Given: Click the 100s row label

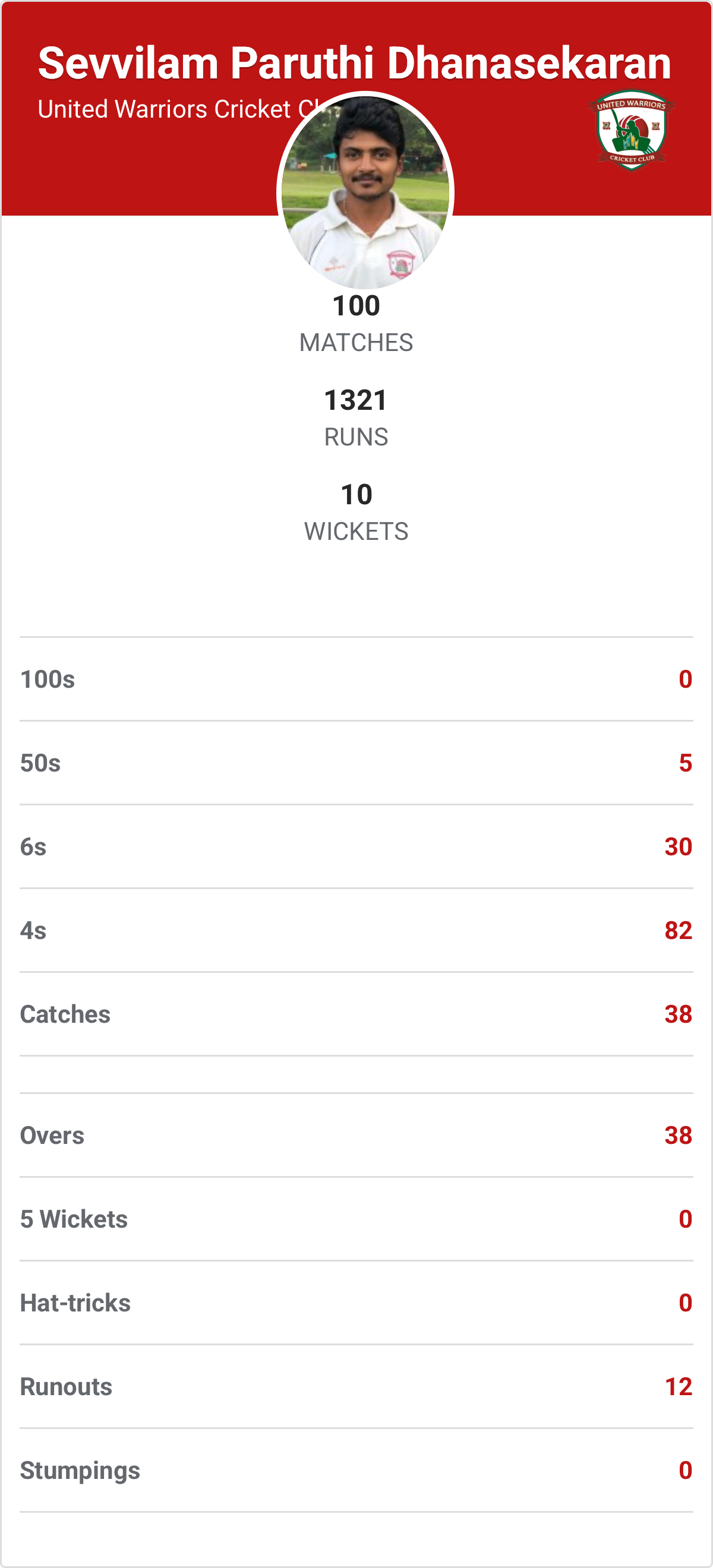Looking at the screenshot, I should [48, 679].
